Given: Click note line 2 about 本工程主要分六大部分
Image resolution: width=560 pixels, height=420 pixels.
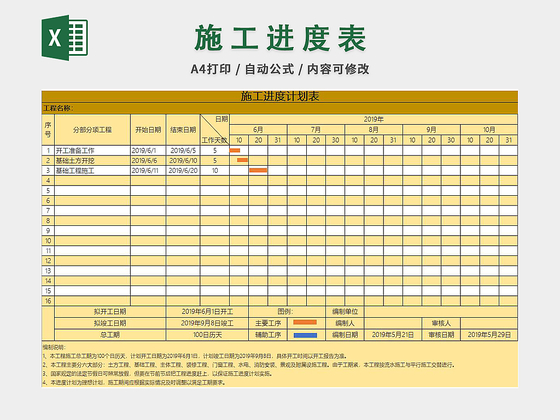Looking at the screenshot, I should (x=249, y=365).
